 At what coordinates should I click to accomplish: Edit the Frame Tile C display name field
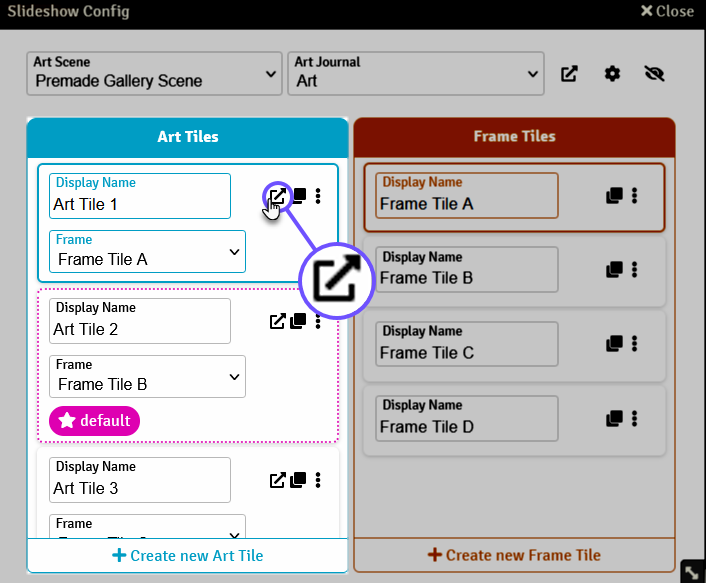pyautogui.click(x=467, y=344)
